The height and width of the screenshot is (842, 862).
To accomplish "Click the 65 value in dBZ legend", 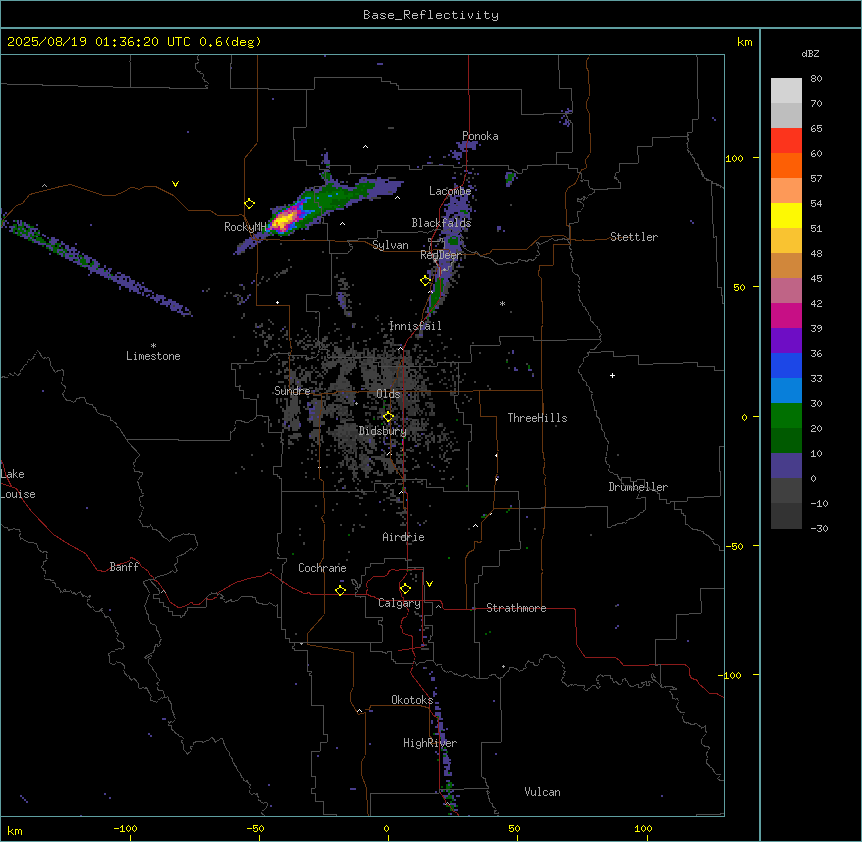I will click(816, 129).
